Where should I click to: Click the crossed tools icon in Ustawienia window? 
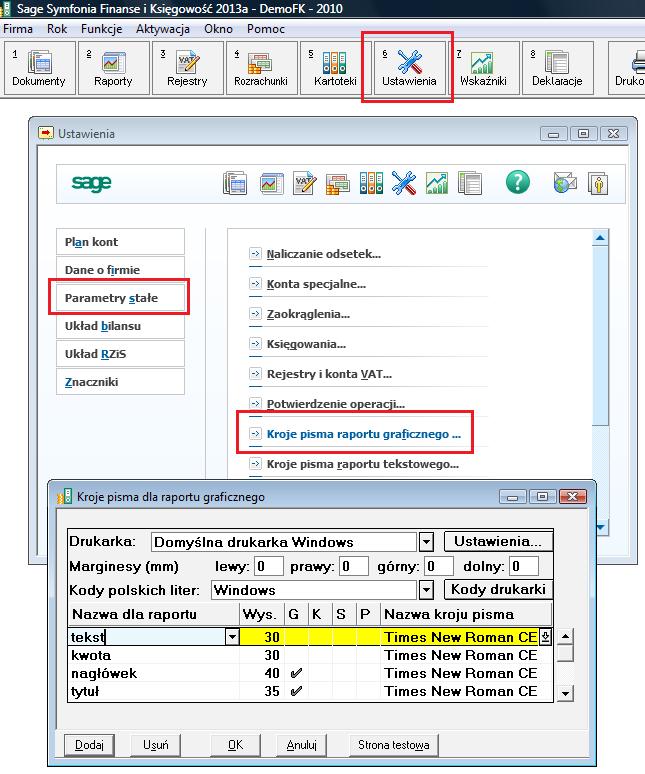pyautogui.click(x=404, y=183)
